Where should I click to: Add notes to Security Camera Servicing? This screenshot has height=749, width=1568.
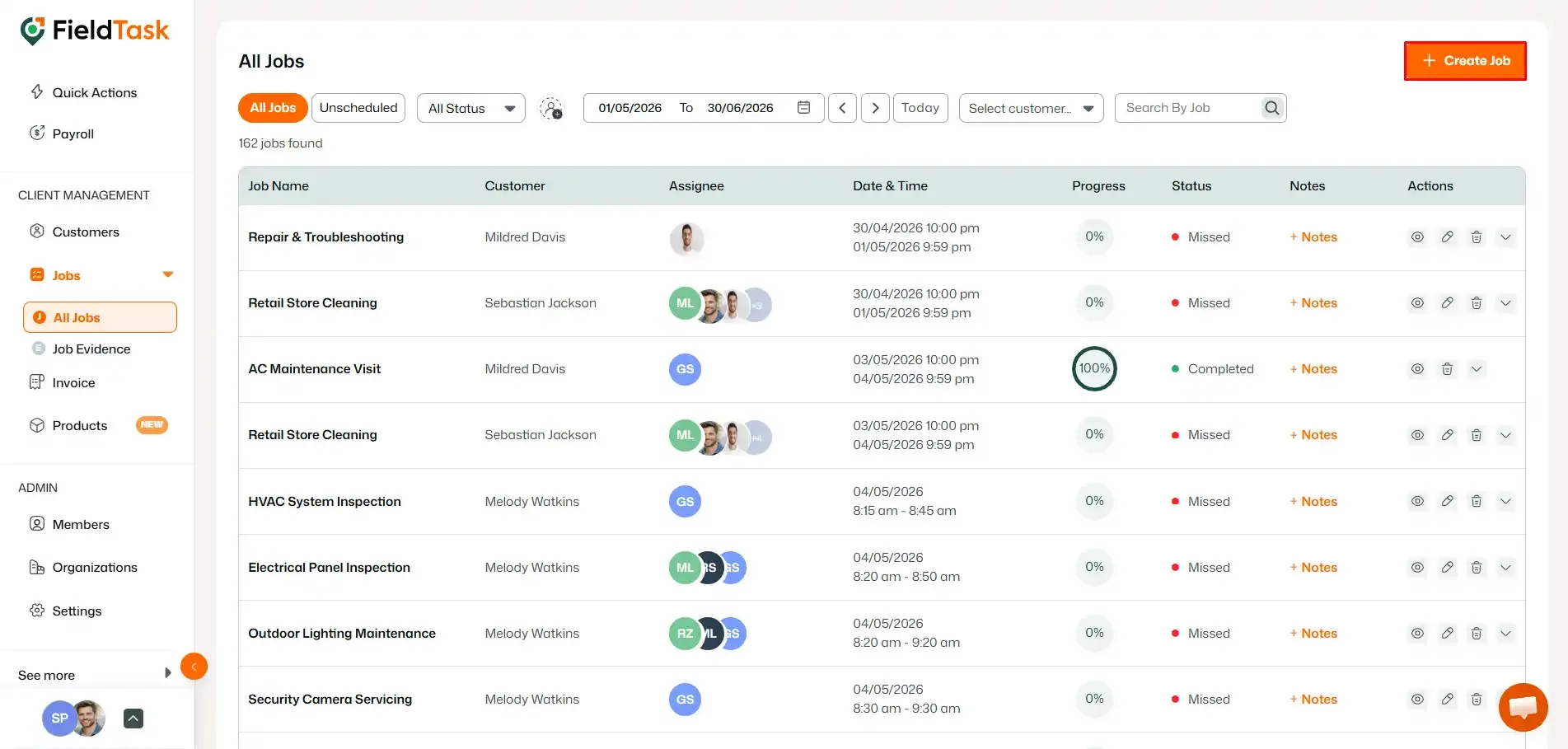pos(1313,700)
